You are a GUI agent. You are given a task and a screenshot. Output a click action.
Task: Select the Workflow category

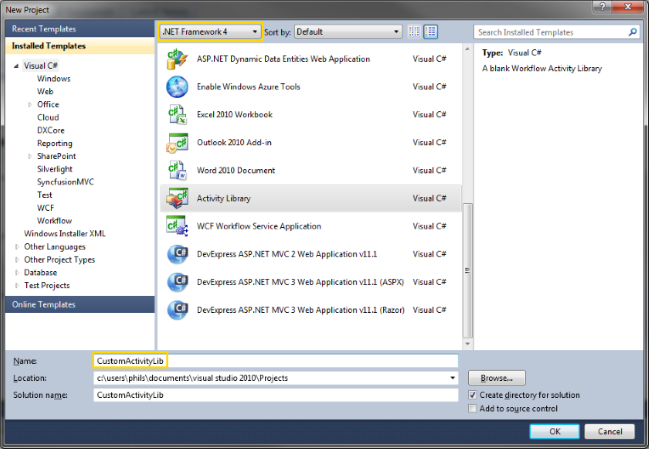point(55,221)
